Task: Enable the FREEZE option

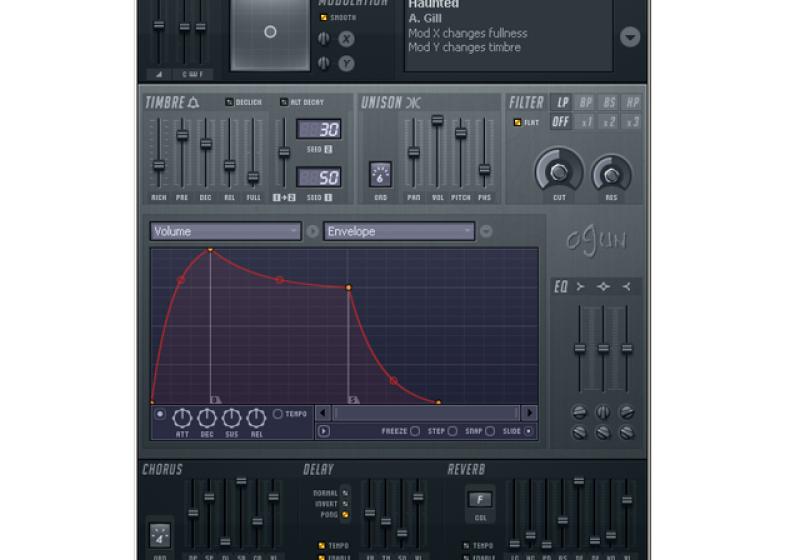Action: [415, 431]
